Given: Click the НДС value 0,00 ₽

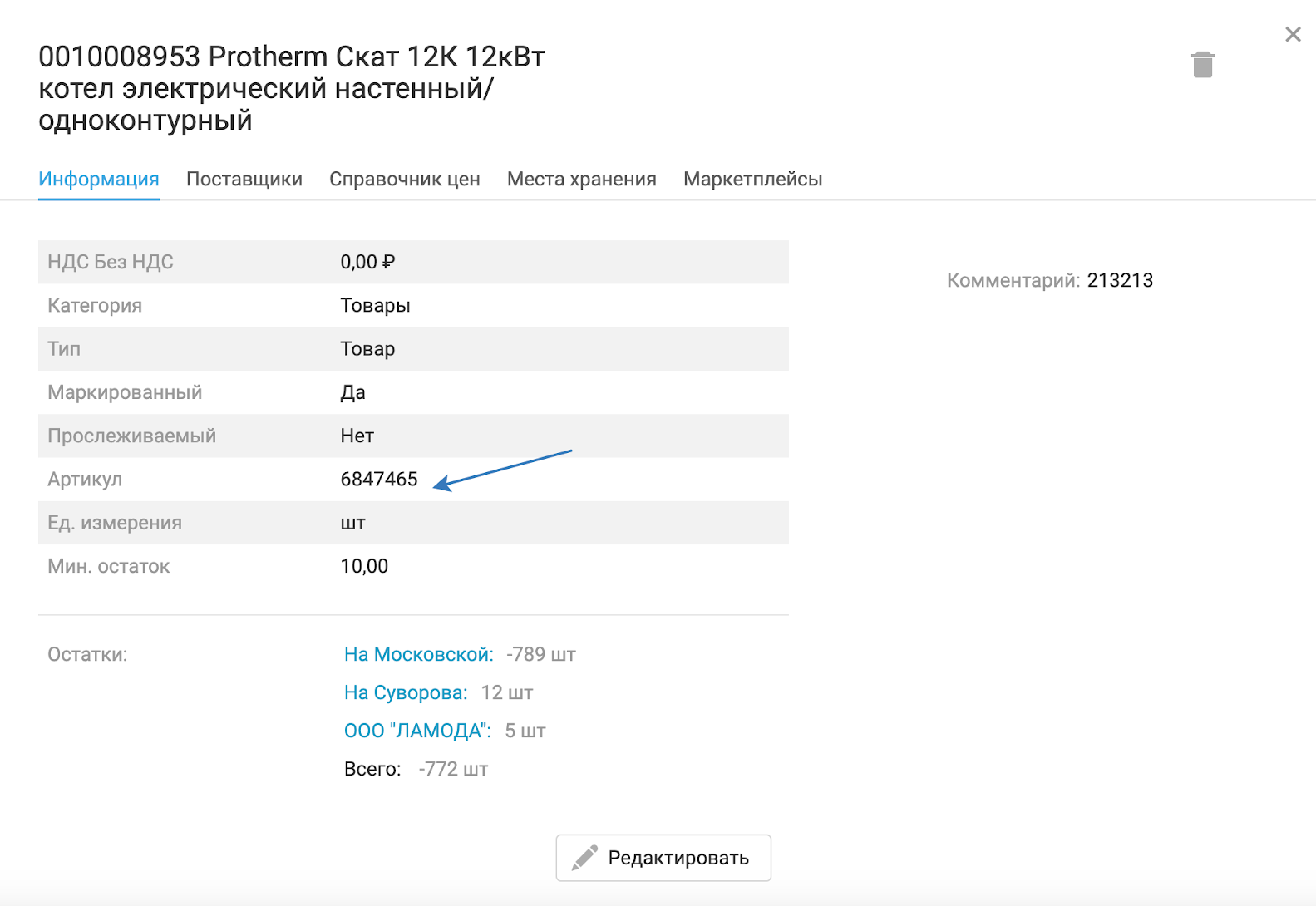Looking at the screenshot, I should (x=367, y=262).
